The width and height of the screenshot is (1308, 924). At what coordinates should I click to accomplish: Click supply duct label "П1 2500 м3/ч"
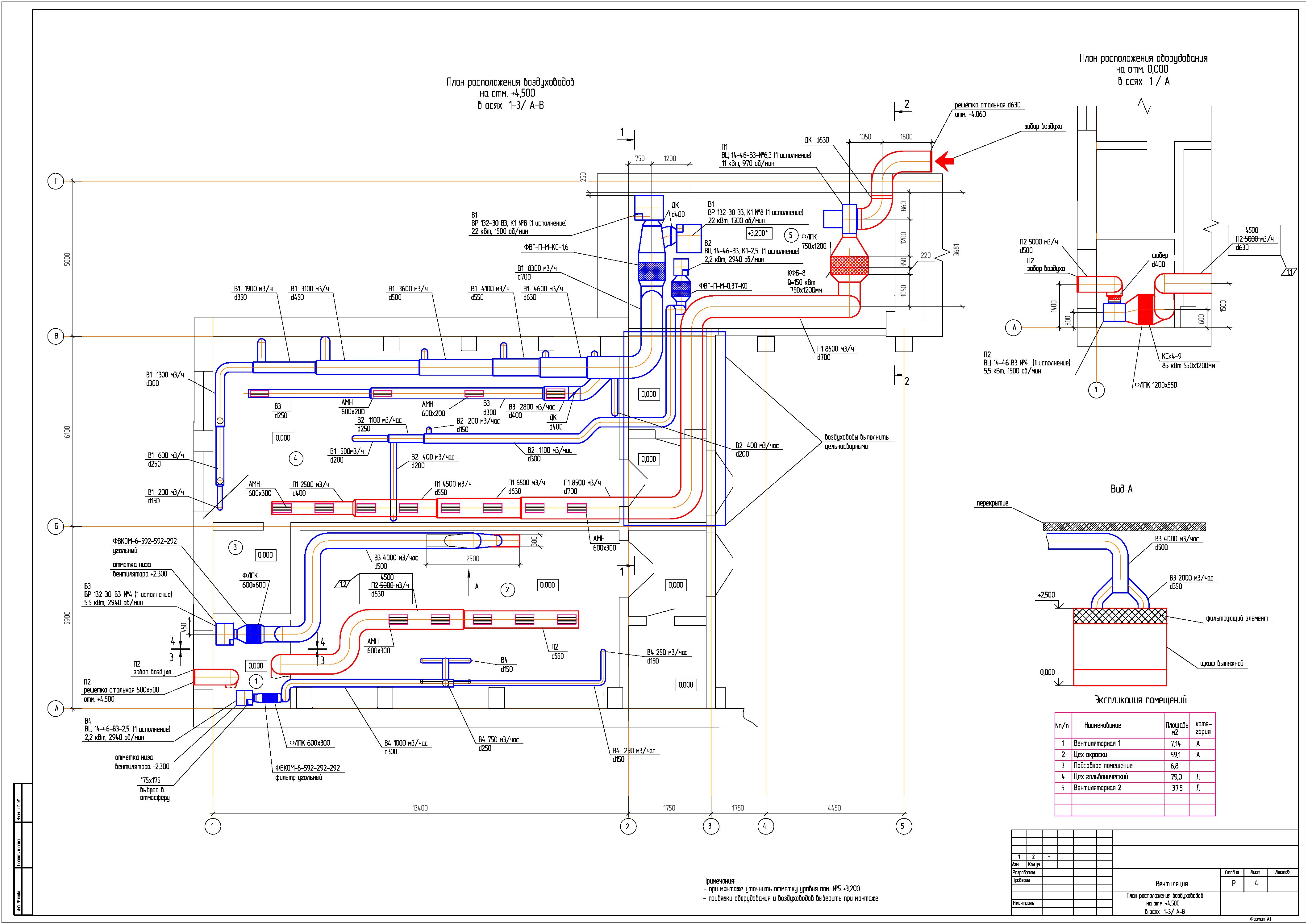[x=311, y=484]
